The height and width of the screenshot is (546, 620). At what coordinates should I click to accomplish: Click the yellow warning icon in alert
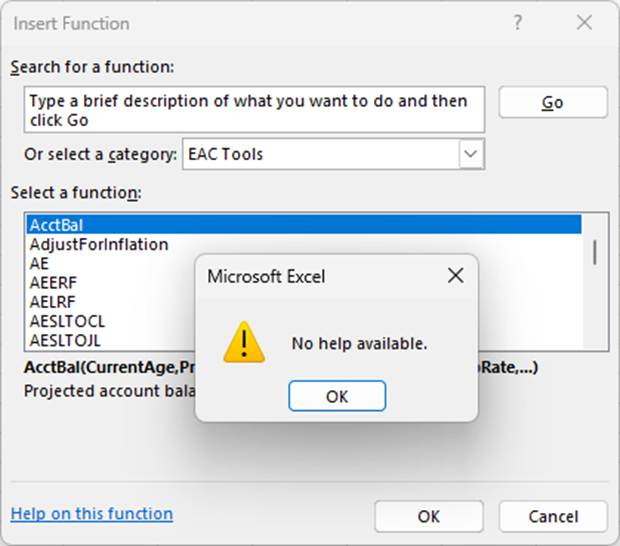click(x=244, y=342)
